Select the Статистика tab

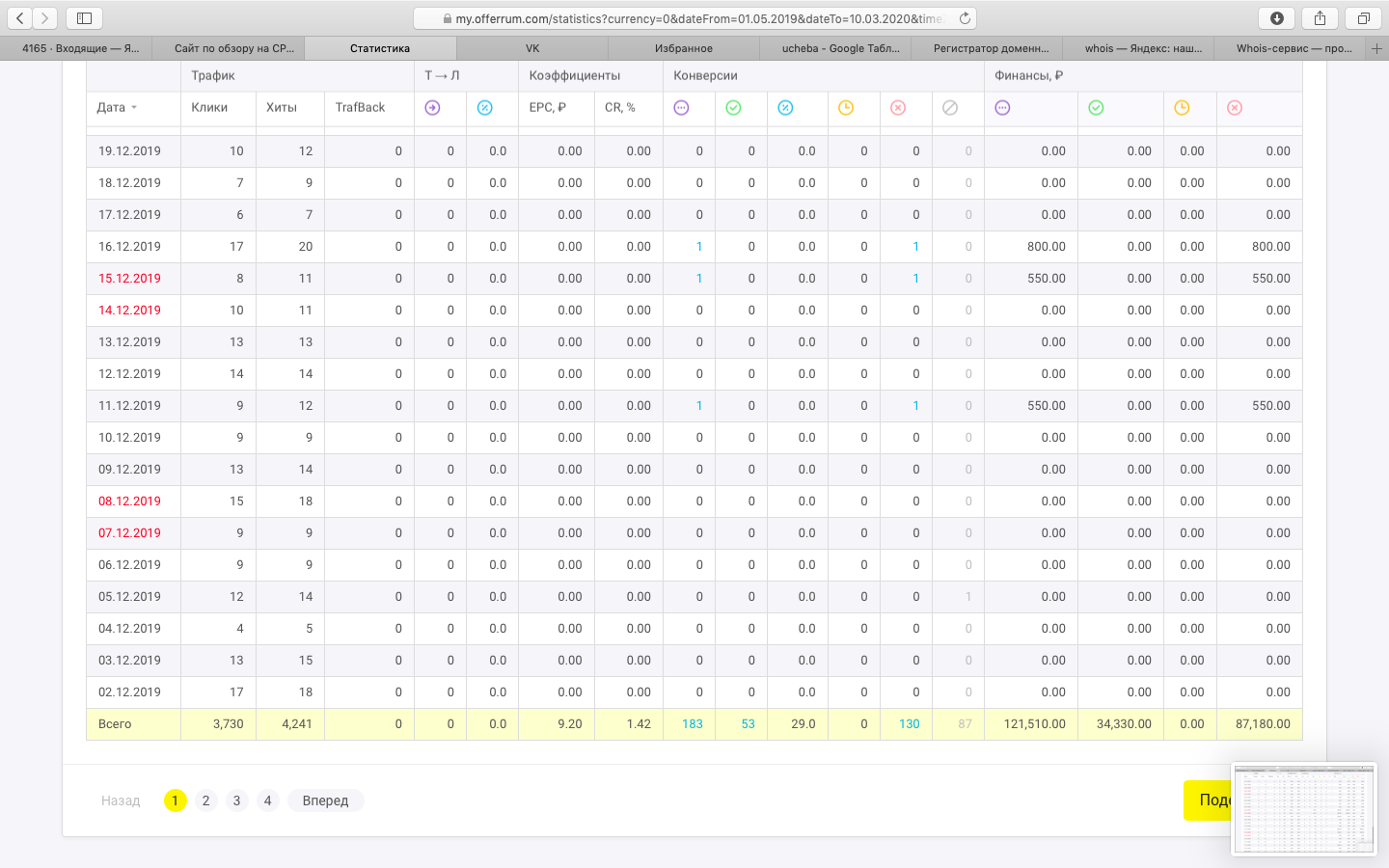[x=380, y=48]
